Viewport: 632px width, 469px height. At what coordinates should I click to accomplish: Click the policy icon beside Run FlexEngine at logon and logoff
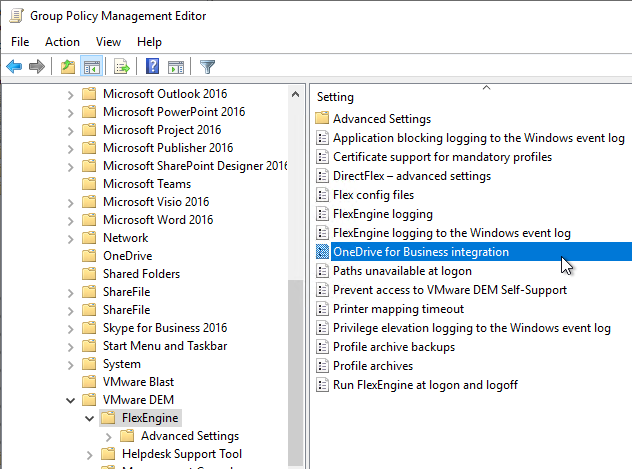322,385
